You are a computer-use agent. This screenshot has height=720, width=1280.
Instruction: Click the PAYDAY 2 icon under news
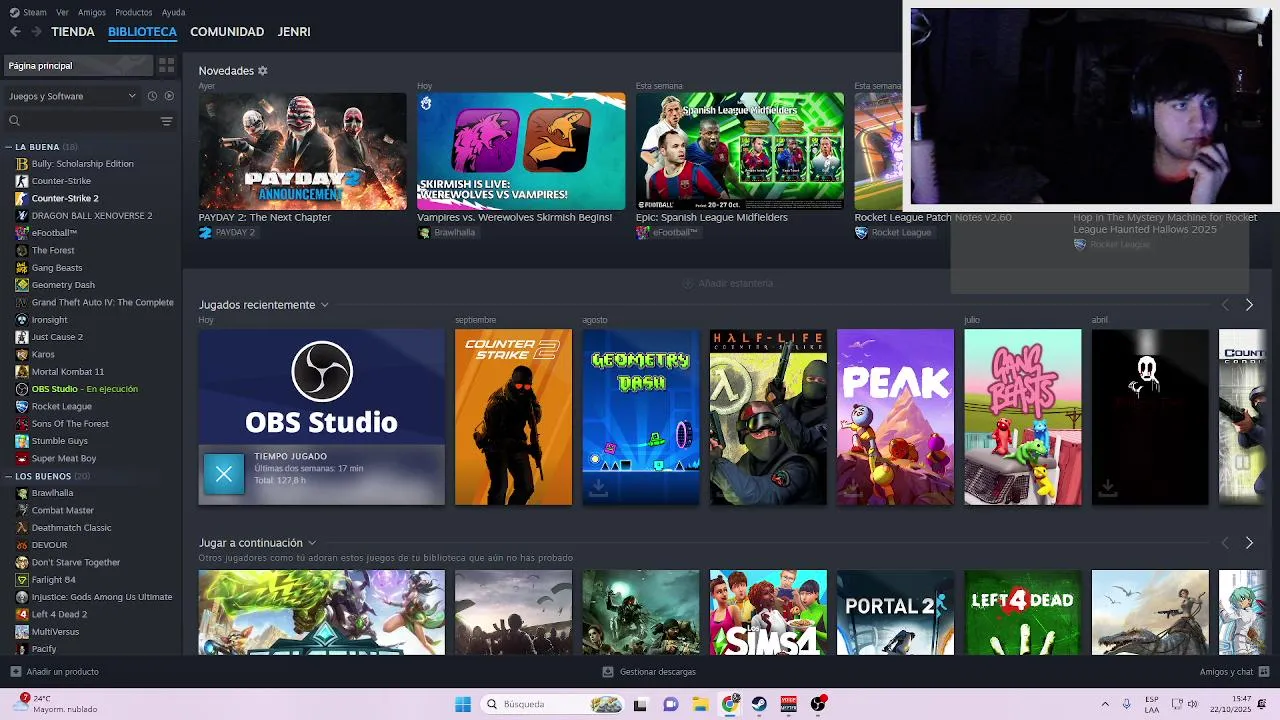coord(205,233)
